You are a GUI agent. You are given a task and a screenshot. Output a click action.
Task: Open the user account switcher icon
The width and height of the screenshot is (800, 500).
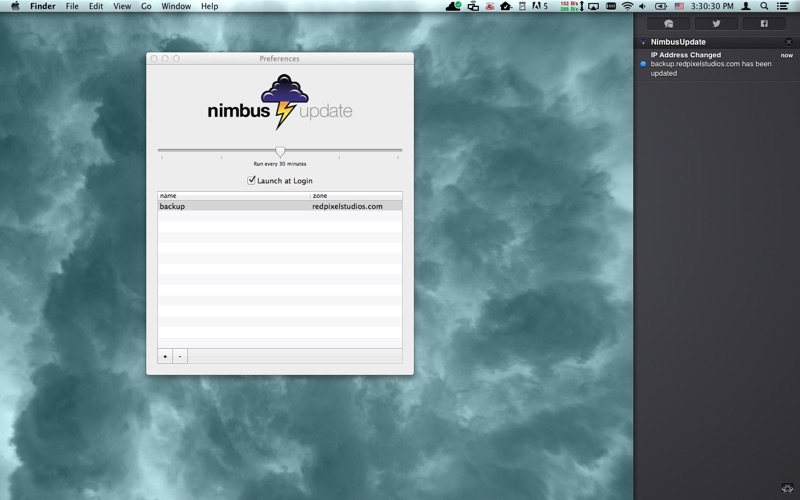pyautogui.click(x=746, y=6)
